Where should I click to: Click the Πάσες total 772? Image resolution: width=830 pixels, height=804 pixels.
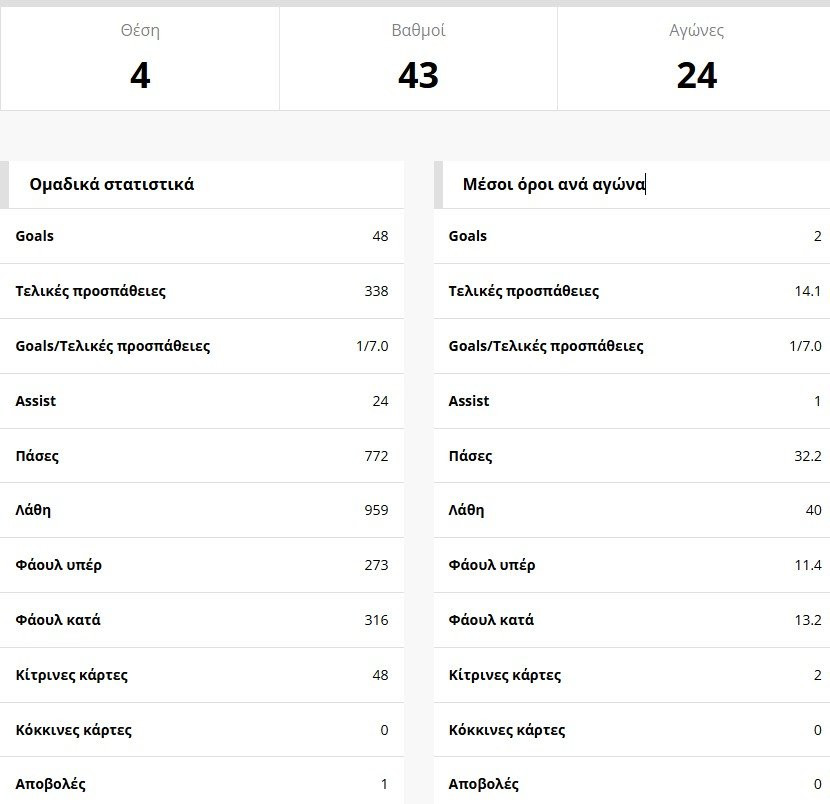pos(376,456)
